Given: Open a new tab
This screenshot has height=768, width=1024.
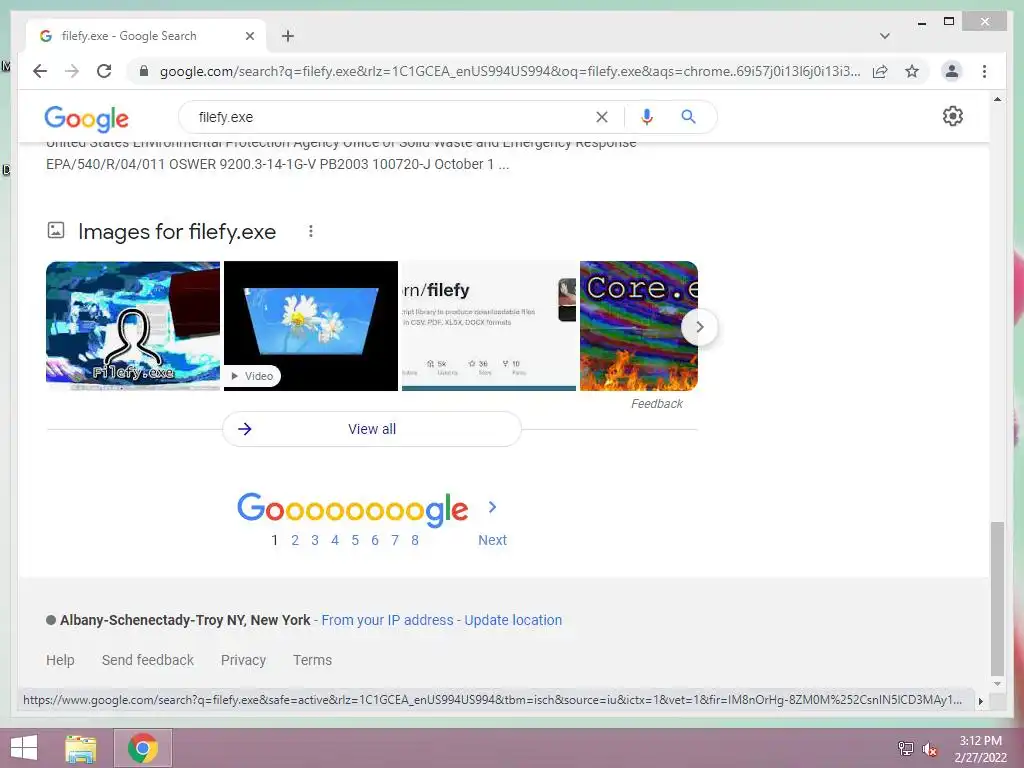Looking at the screenshot, I should [288, 36].
